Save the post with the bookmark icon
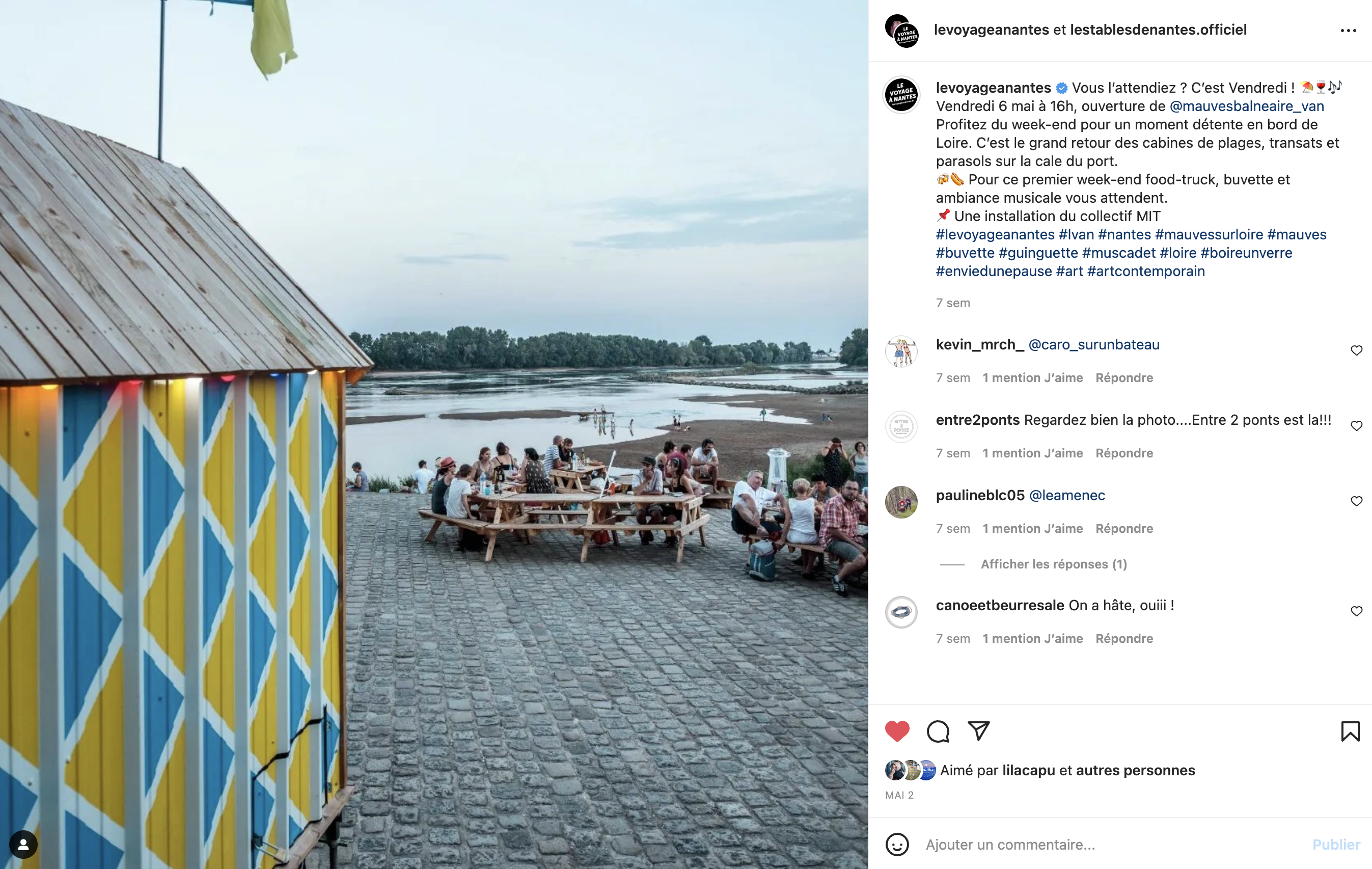 [x=1350, y=731]
